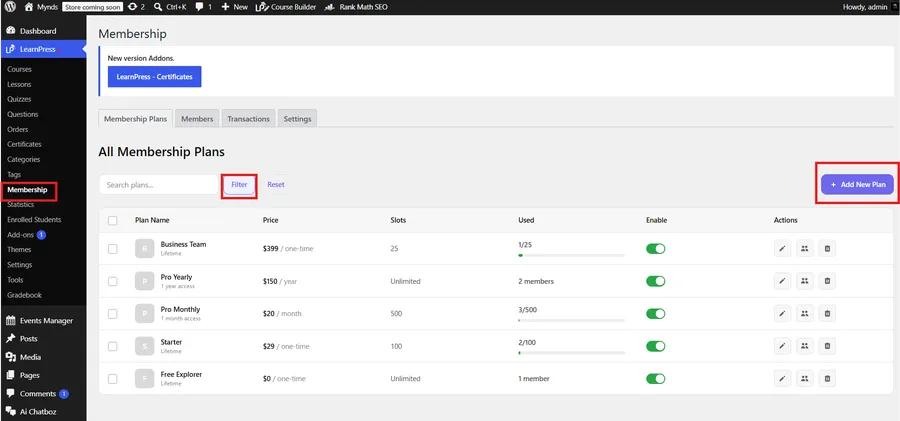The image size is (900, 421).
Task: Delete the Free Explorer plan
Action: point(827,378)
